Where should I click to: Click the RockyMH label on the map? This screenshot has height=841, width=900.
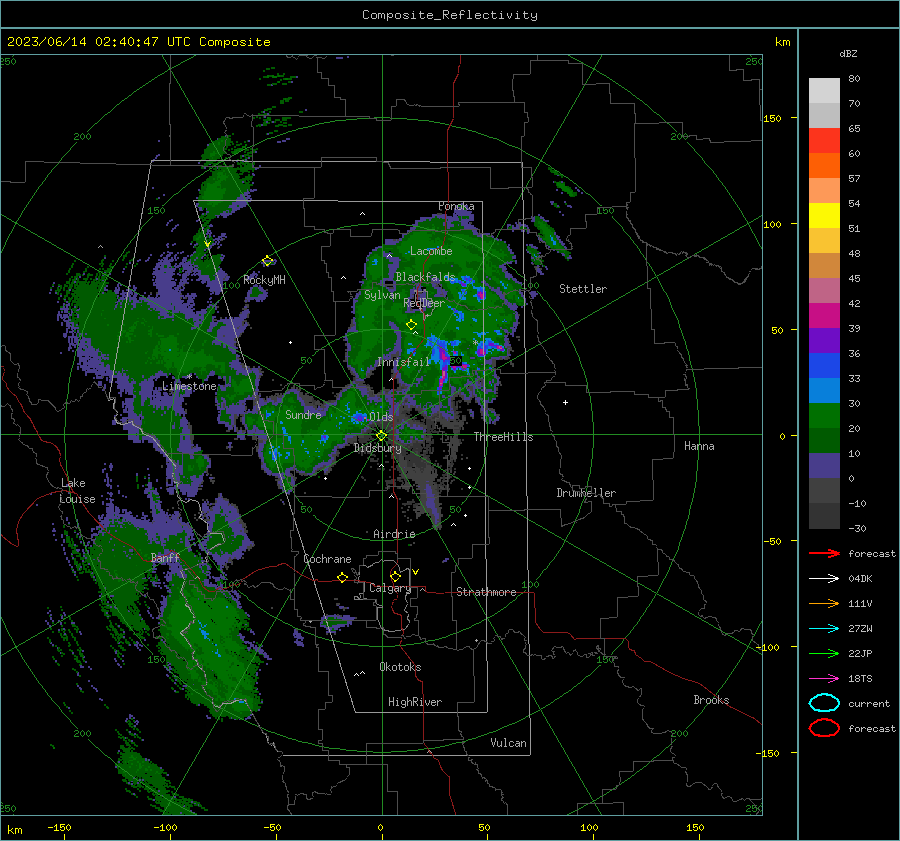point(264,280)
